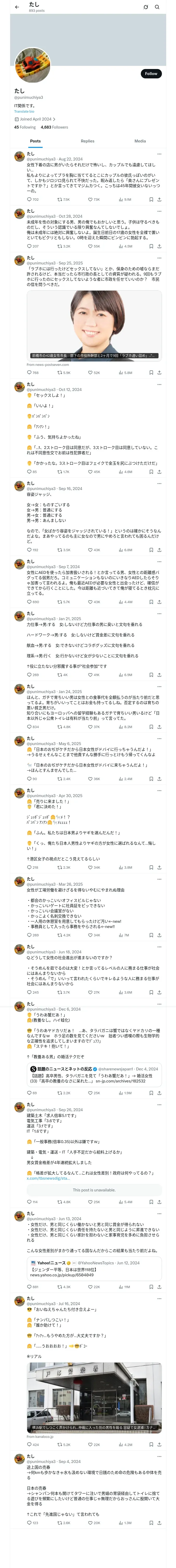Open more options on Aug 22, 2024 post

pyautogui.click(x=160, y=154)
